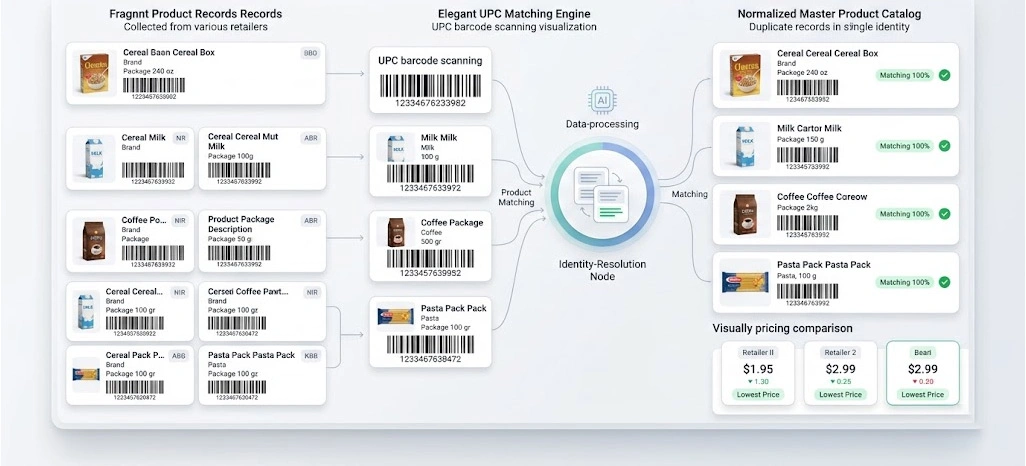Select the milk carton image on Cereal Milk card
1026x466 pixels.
[94, 158]
